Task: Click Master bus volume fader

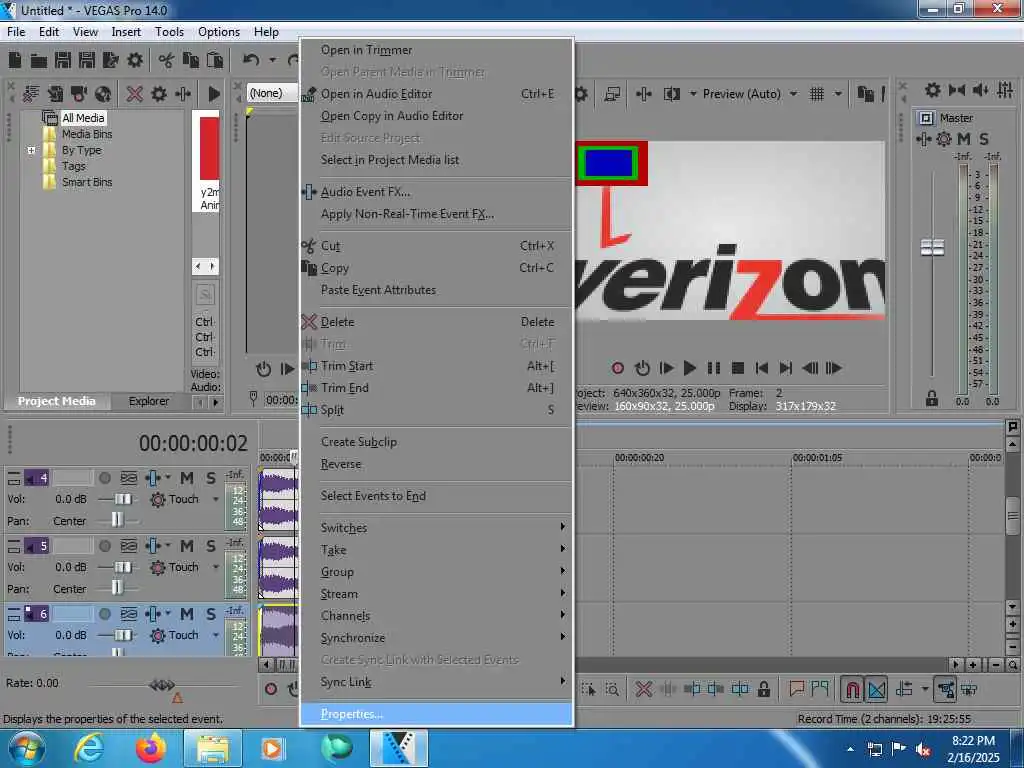Action: coord(932,248)
